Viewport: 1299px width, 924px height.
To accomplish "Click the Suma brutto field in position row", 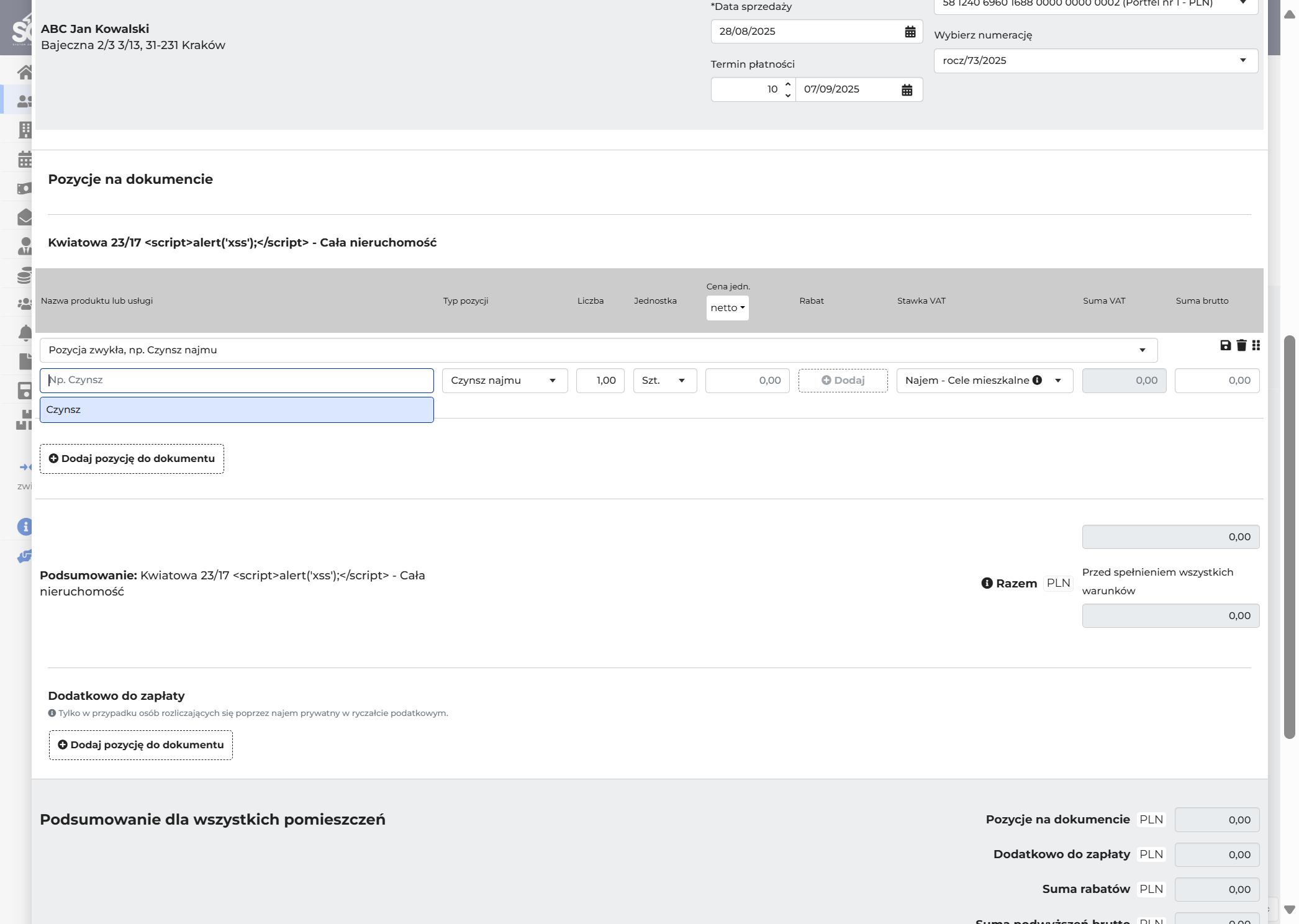I will [x=1217, y=381].
